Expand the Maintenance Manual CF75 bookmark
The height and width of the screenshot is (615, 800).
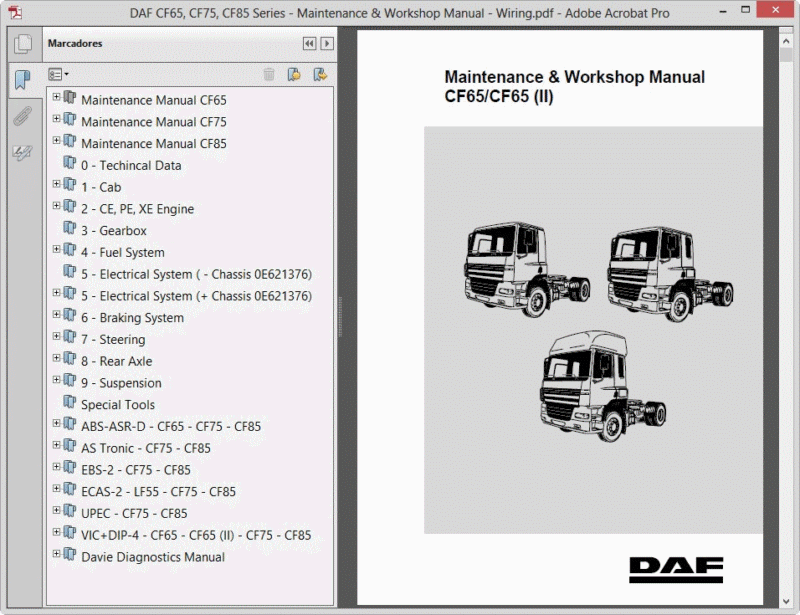tap(56, 119)
